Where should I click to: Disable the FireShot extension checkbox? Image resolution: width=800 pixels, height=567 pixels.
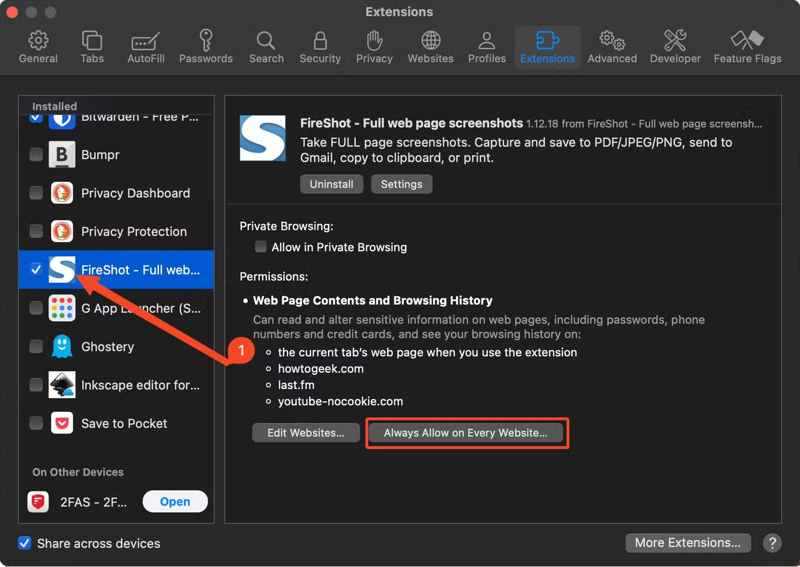click(36, 270)
